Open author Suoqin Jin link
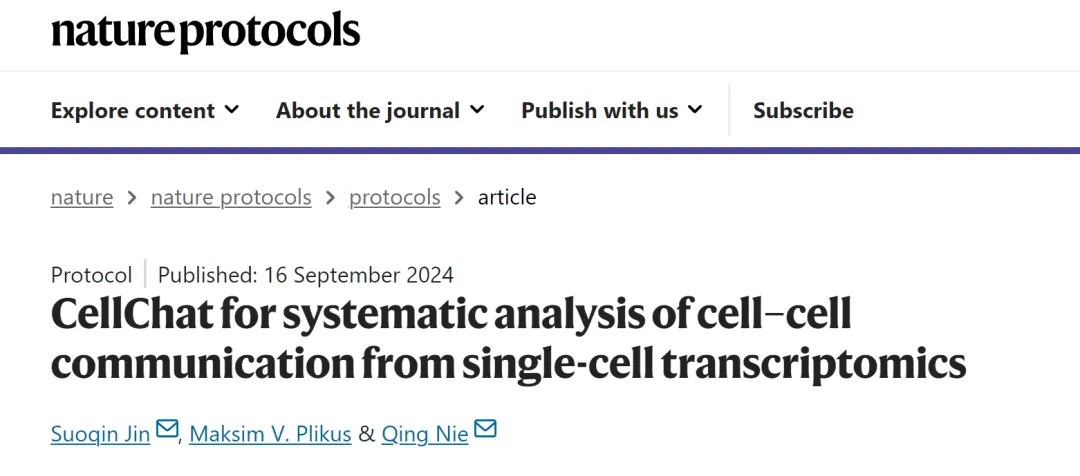This screenshot has height=476, width=1080. point(102,434)
